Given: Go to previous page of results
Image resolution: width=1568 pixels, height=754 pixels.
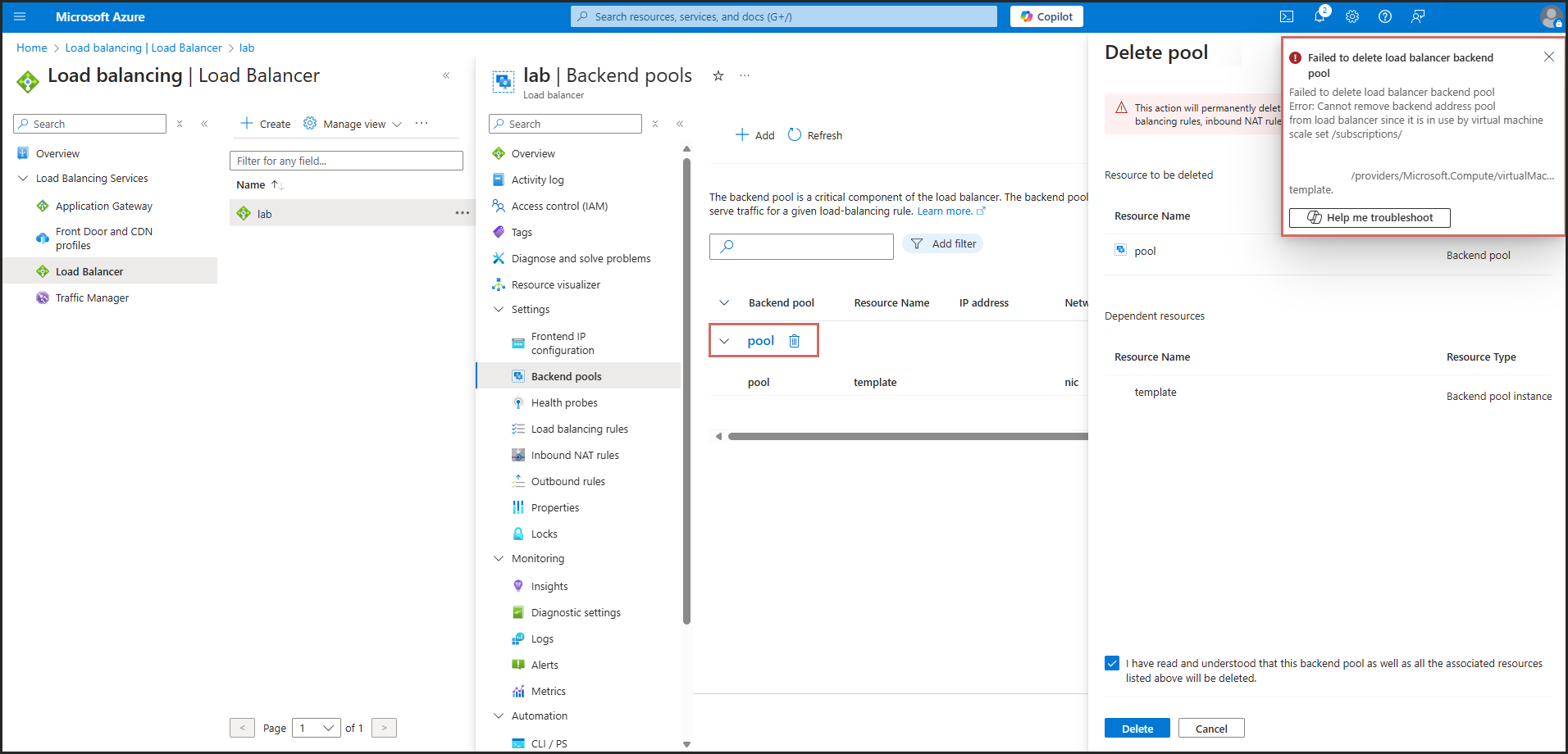Looking at the screenshot, I should [242, 728].
